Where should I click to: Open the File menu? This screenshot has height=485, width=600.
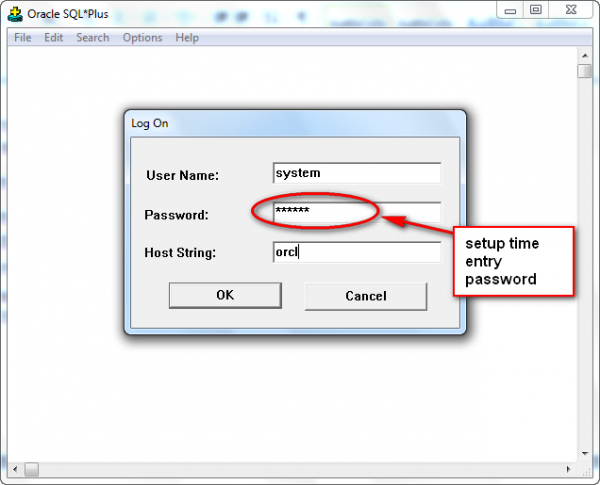tap(23, 38)
